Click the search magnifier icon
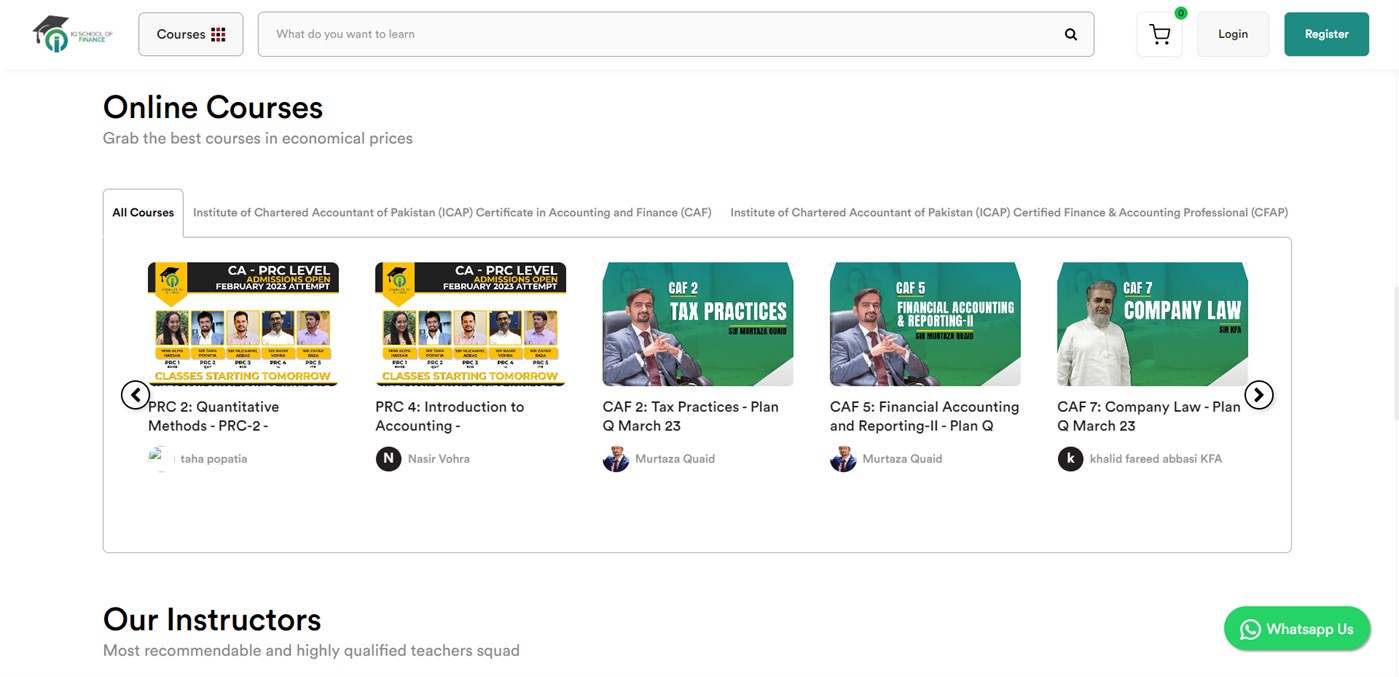Viewport: 1399px width, 677px height. (1070, 34)
